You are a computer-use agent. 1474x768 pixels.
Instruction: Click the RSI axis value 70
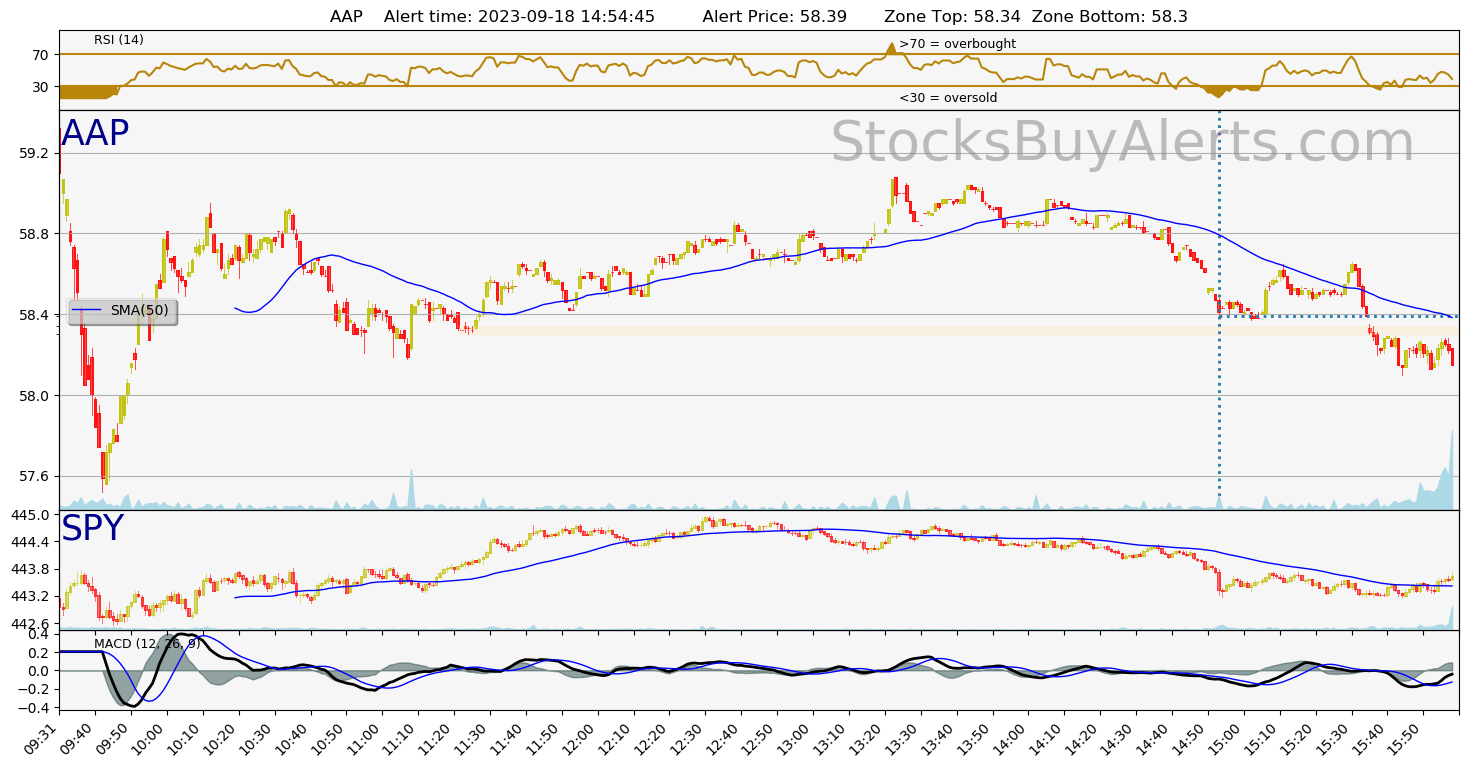coord(40,55)
